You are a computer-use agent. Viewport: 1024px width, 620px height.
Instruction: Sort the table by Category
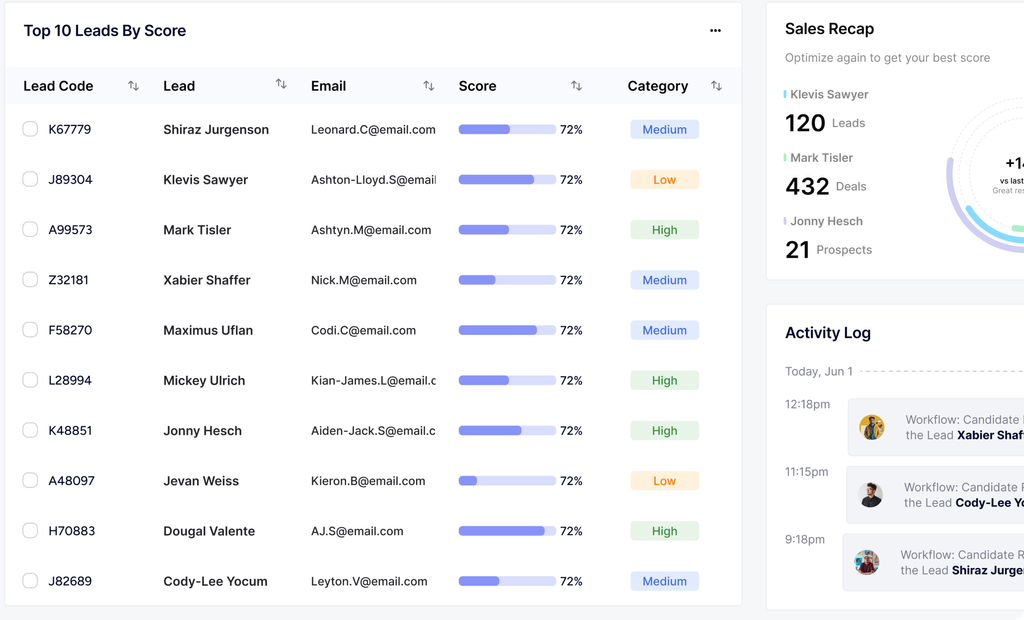[x=716, y=86]
